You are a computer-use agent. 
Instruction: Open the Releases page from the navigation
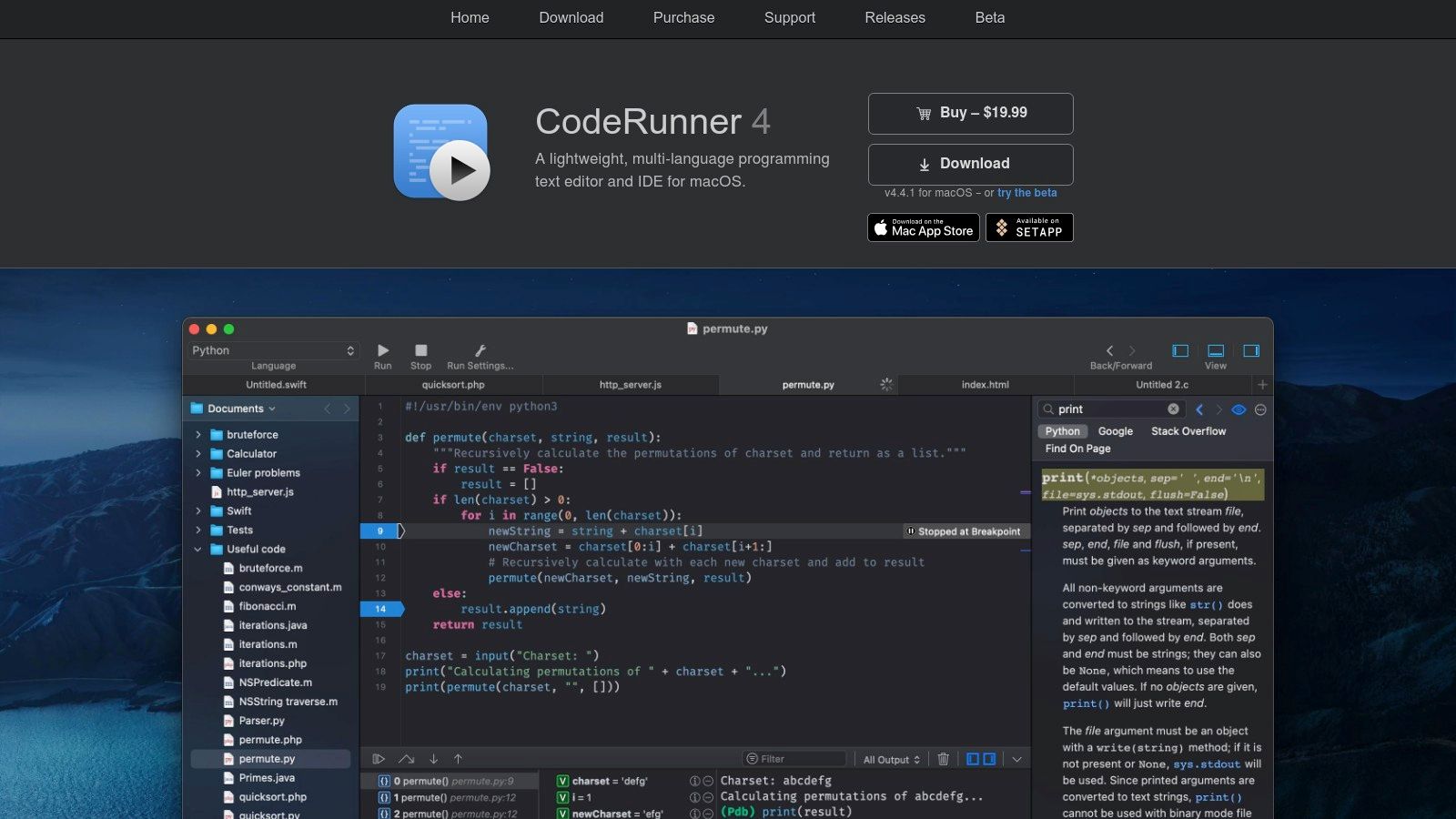pyautogui.click(x=895, y=18)
